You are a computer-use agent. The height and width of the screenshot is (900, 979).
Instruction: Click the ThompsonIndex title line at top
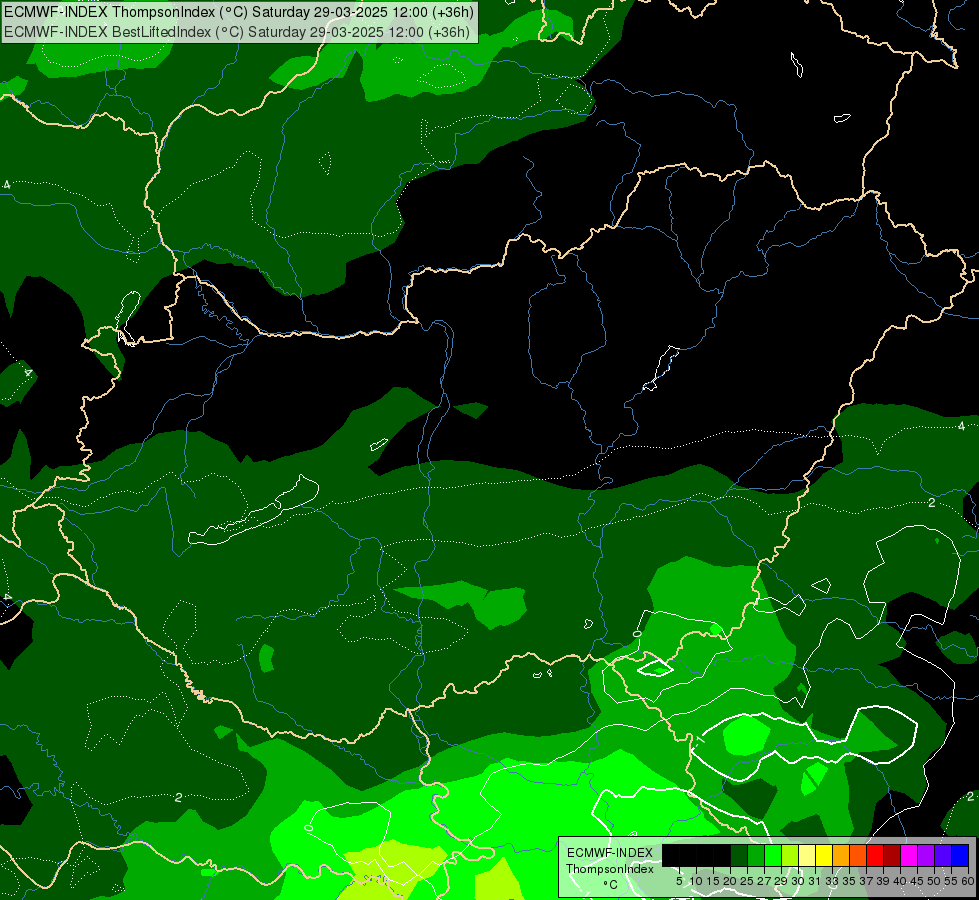pyautogui.click(x=238, y=12)
